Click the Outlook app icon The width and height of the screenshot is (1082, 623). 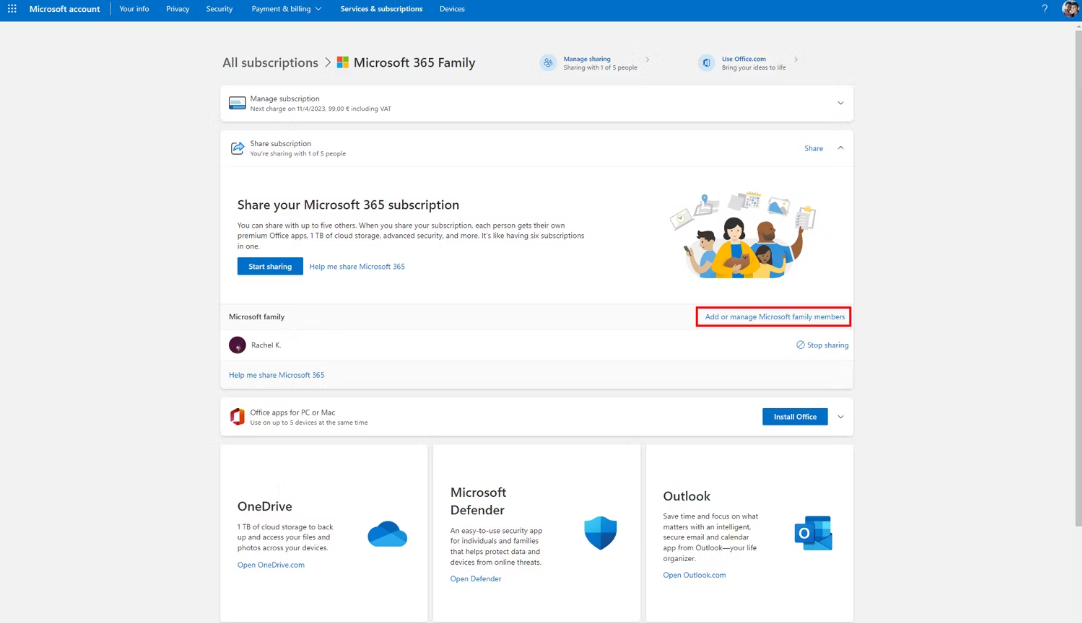click(814, 533)
